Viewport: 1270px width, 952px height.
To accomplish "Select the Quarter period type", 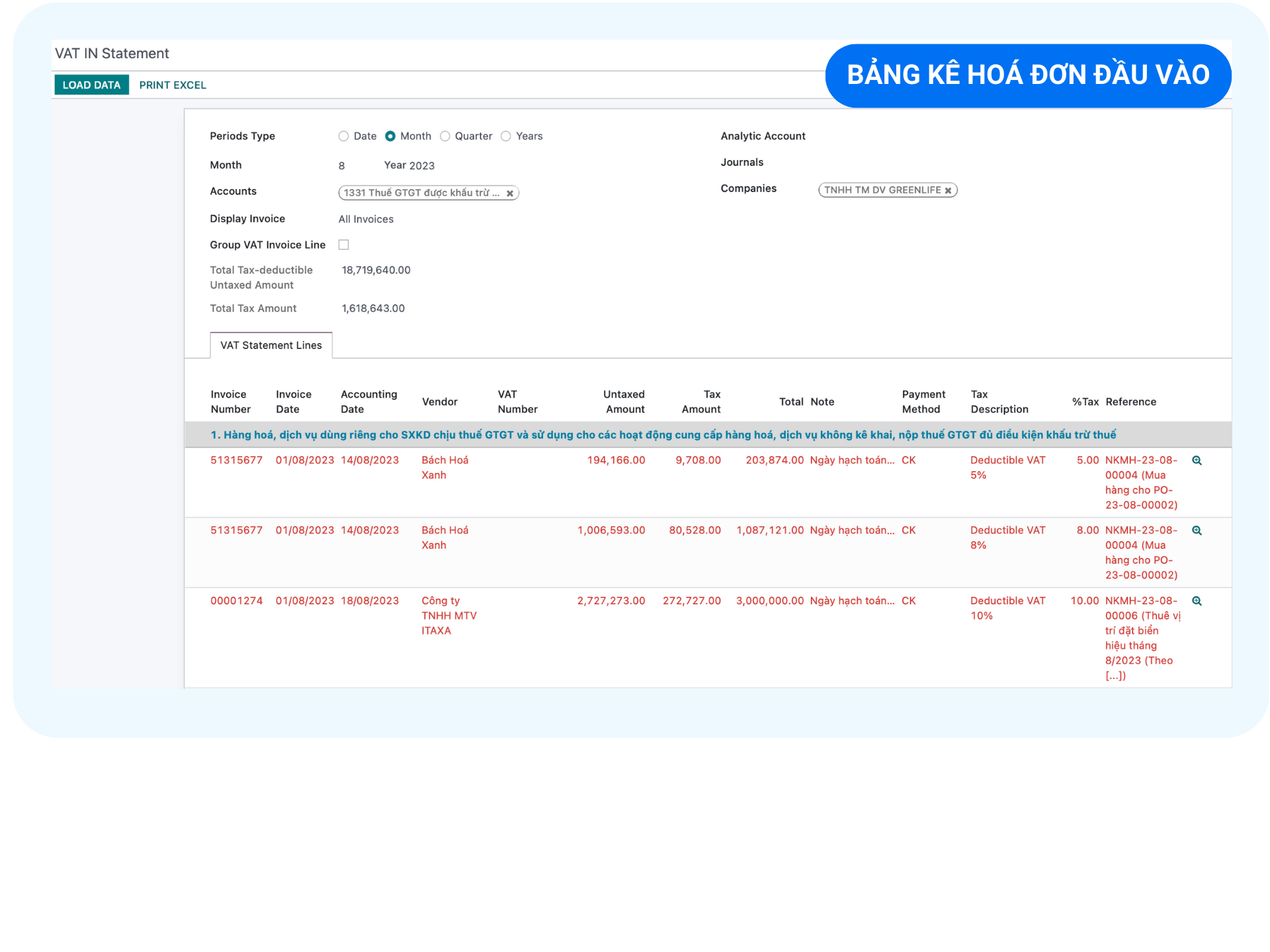I will [445, 136].
